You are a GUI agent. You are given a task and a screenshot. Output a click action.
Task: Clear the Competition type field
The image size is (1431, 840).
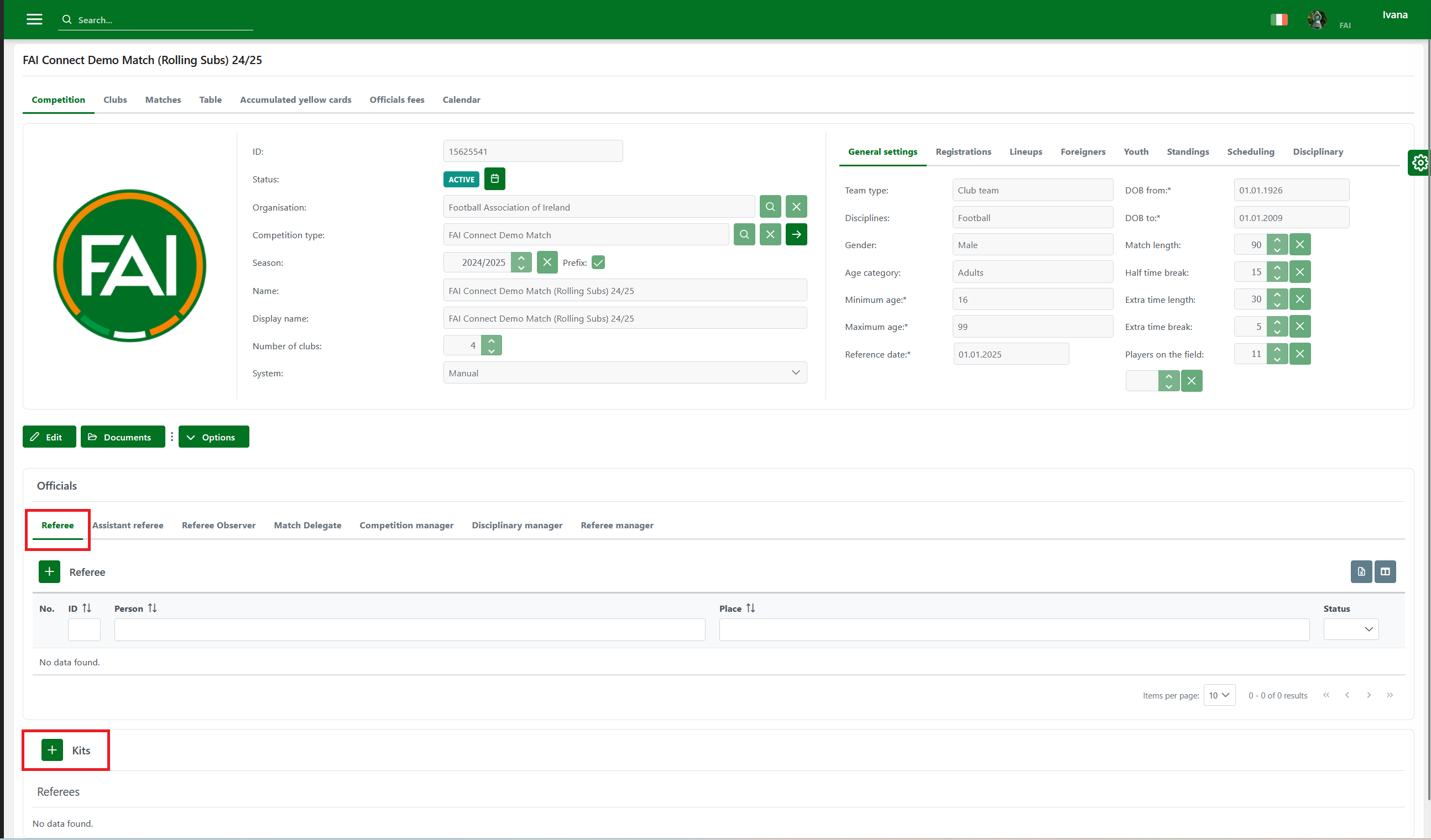coord(770,234)
